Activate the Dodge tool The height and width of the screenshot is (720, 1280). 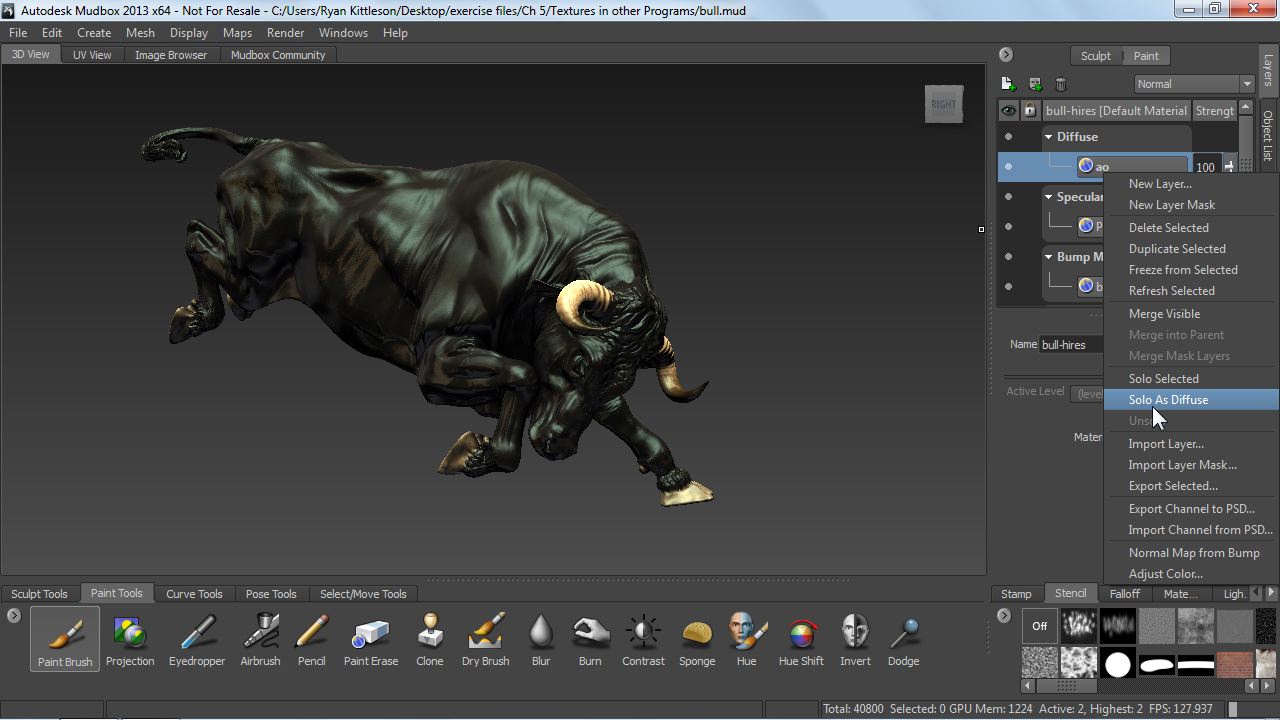click(x=903, y=640)
